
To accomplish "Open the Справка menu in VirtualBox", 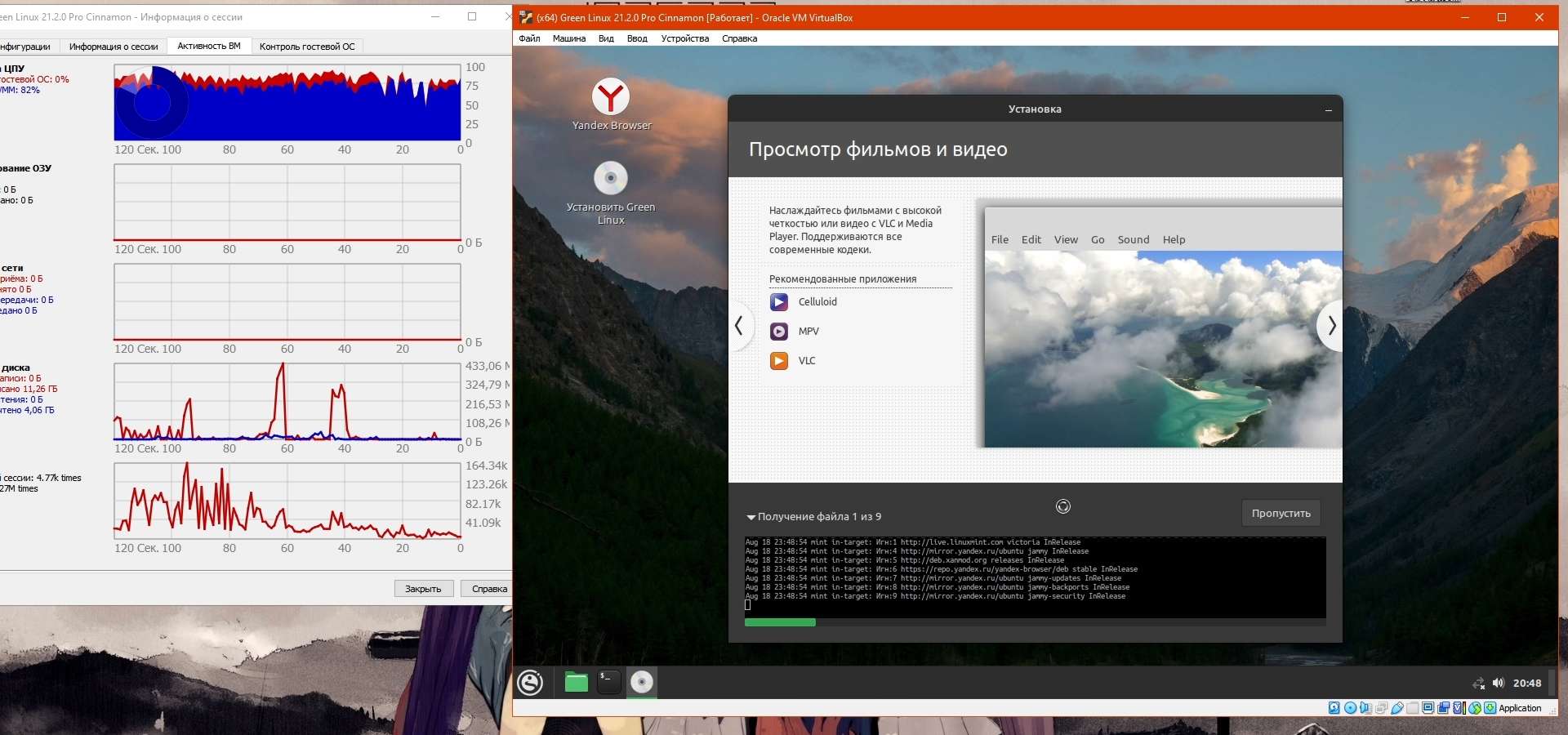I will click(x=739, y=38).
